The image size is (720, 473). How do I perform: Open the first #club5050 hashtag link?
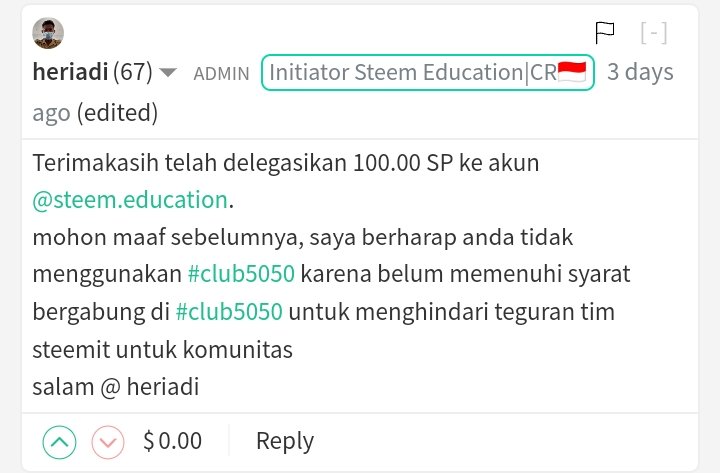[x=240, y=273]
